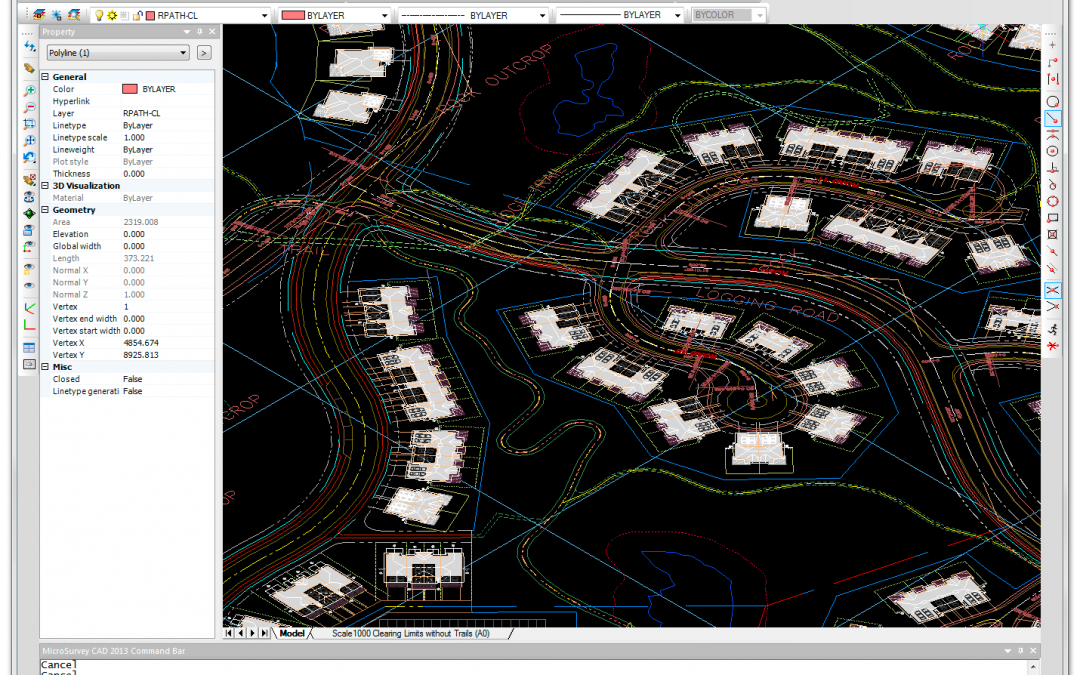
Task: Toggle the layer lightbulb on/off icon
Action: [x=99, y=16]
